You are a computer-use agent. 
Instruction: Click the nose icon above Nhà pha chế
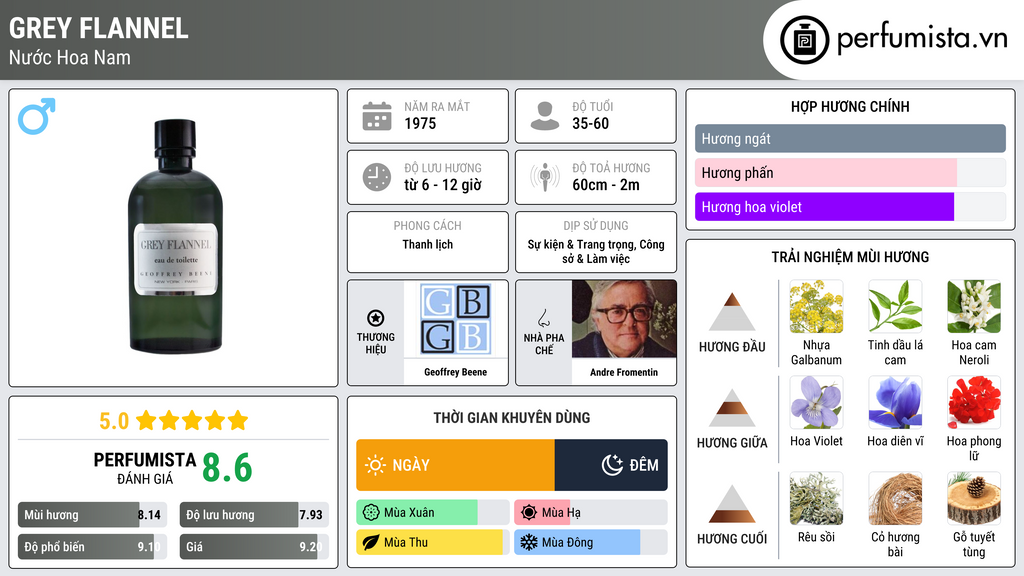pyautogui.click(x=543, y=318)
